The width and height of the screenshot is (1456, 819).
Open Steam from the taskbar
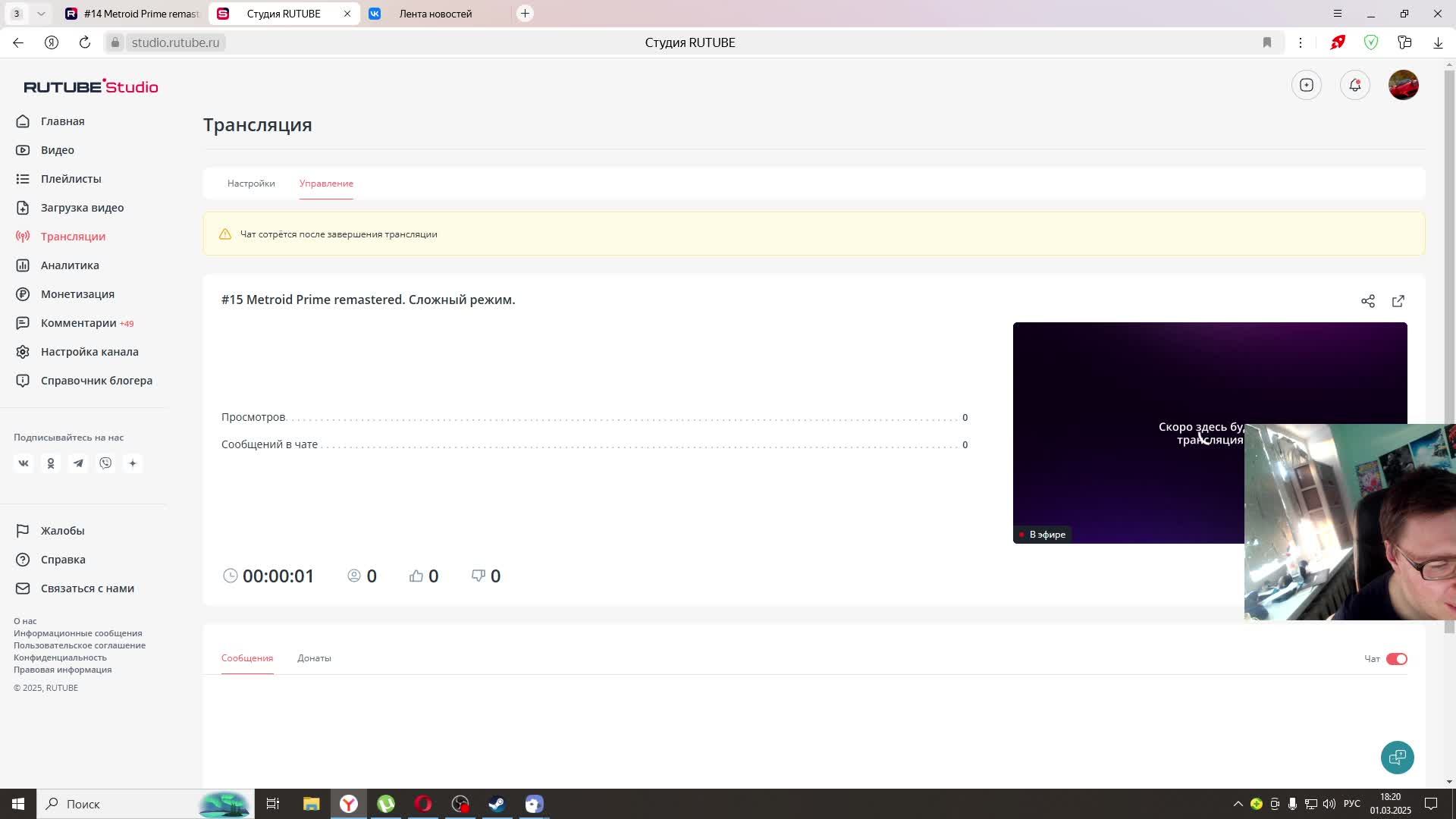tap(497, 804)
